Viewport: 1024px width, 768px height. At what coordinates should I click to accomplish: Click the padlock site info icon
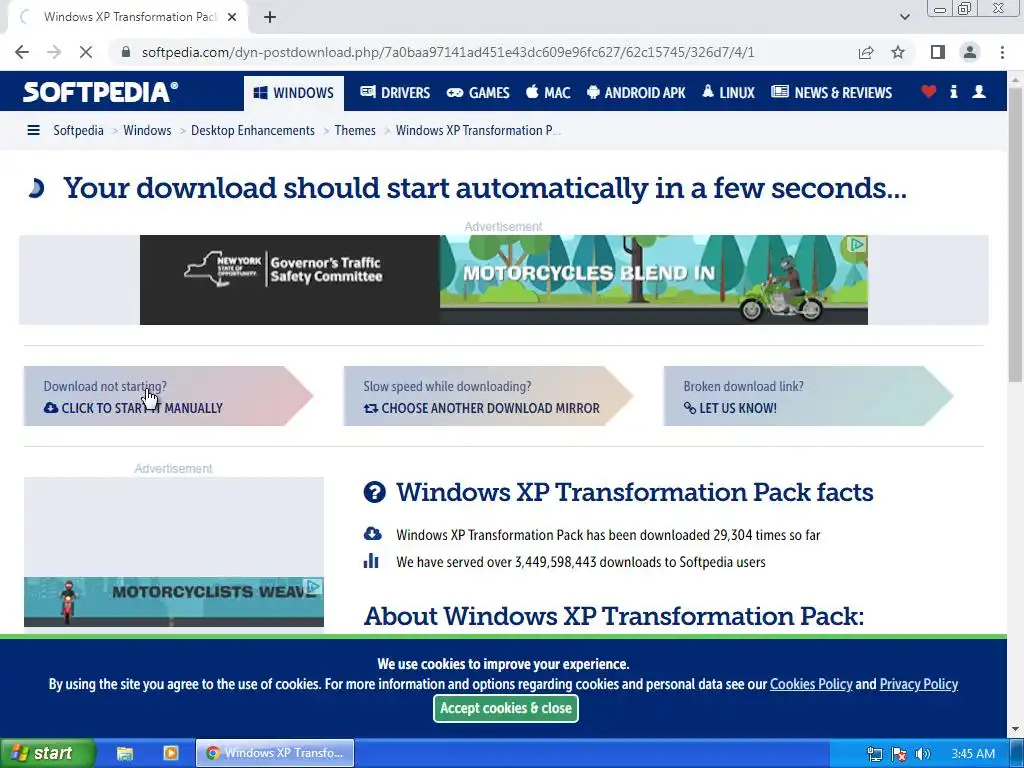pos(126,52)
